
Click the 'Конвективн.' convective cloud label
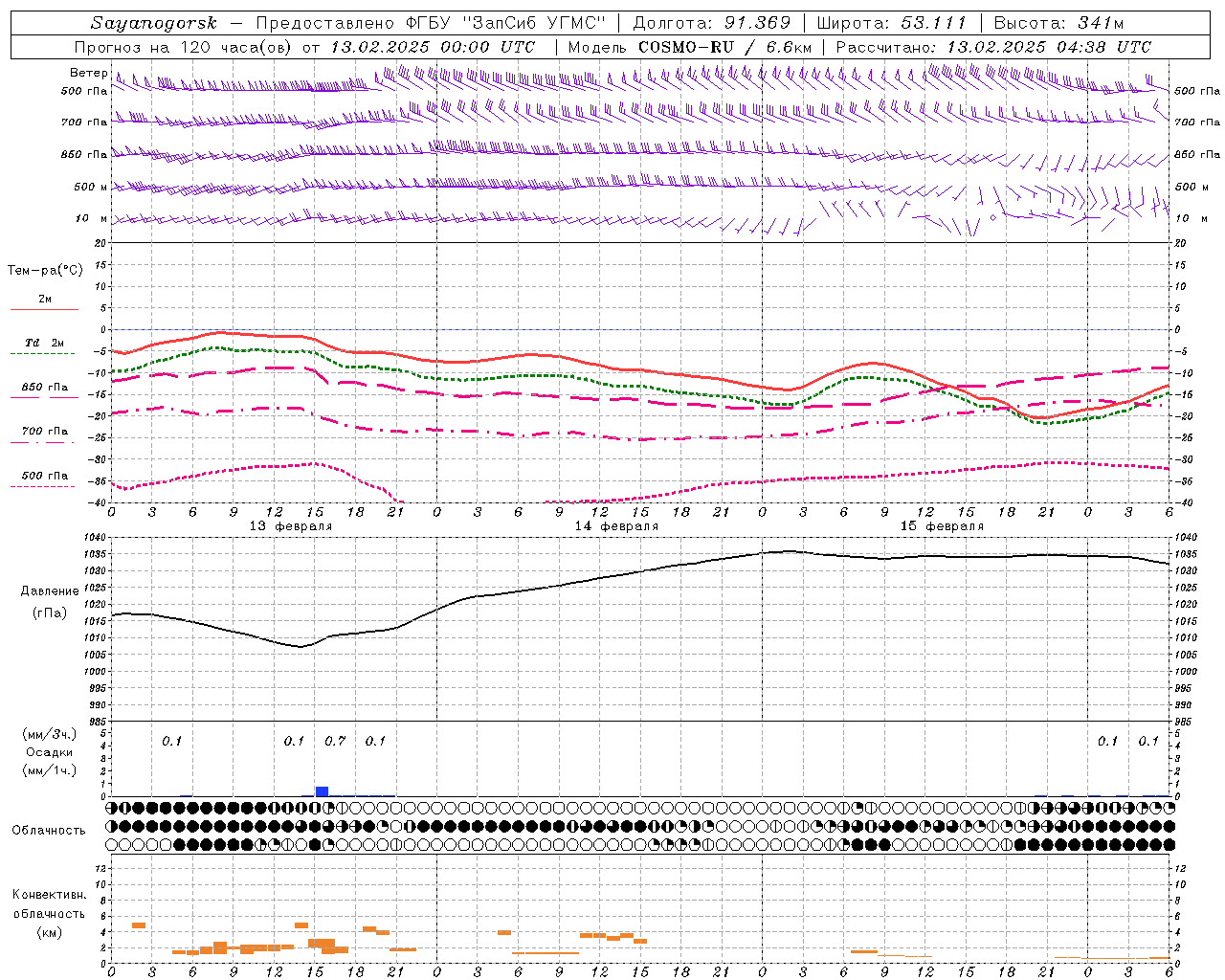coord(50,895)
